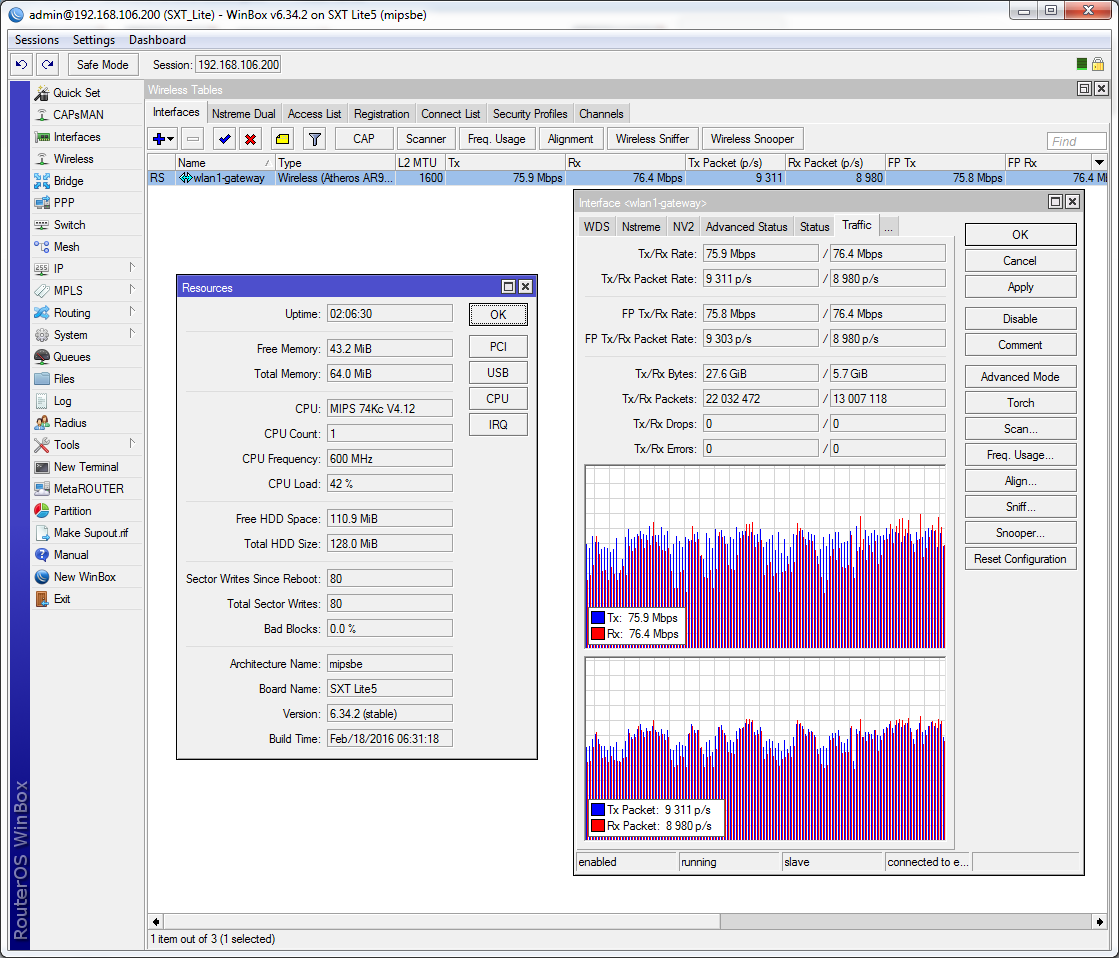Switch to the Registration tab
The height and width of the screenshot is (958, 1119).
coord(381,114)
